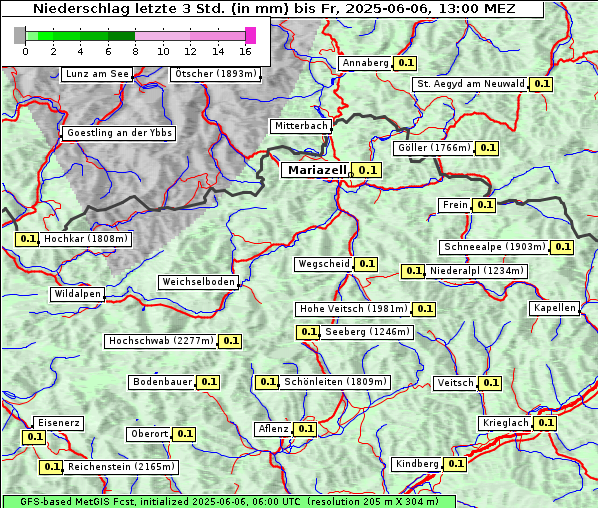Screen dimensions: 598x508
Task: Click the legend scale number 16
Action: point(245,51)
